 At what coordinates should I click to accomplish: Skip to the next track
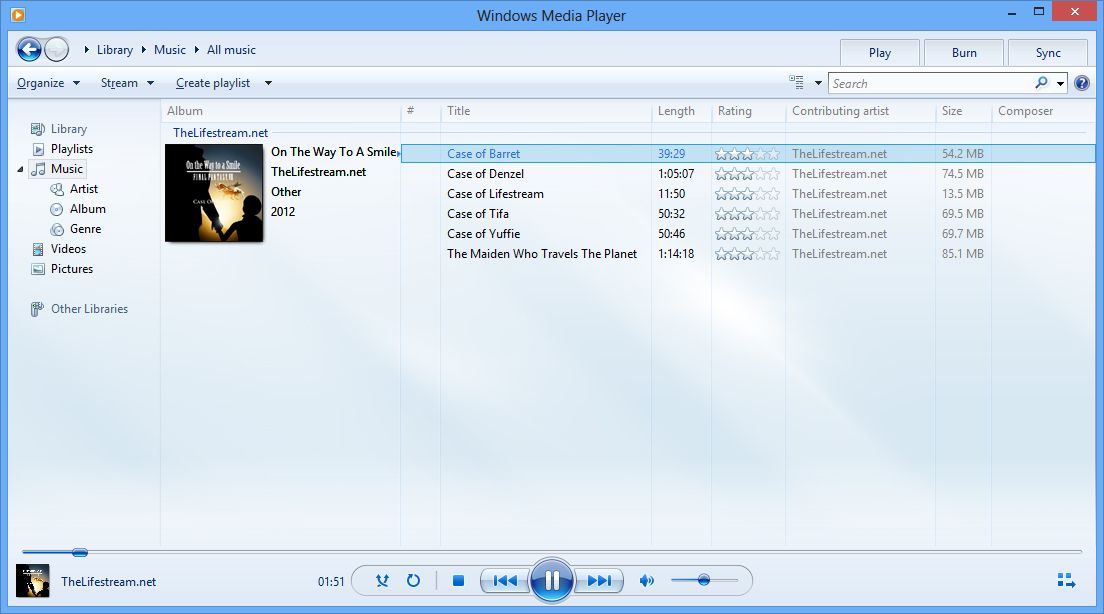[600, 580]
